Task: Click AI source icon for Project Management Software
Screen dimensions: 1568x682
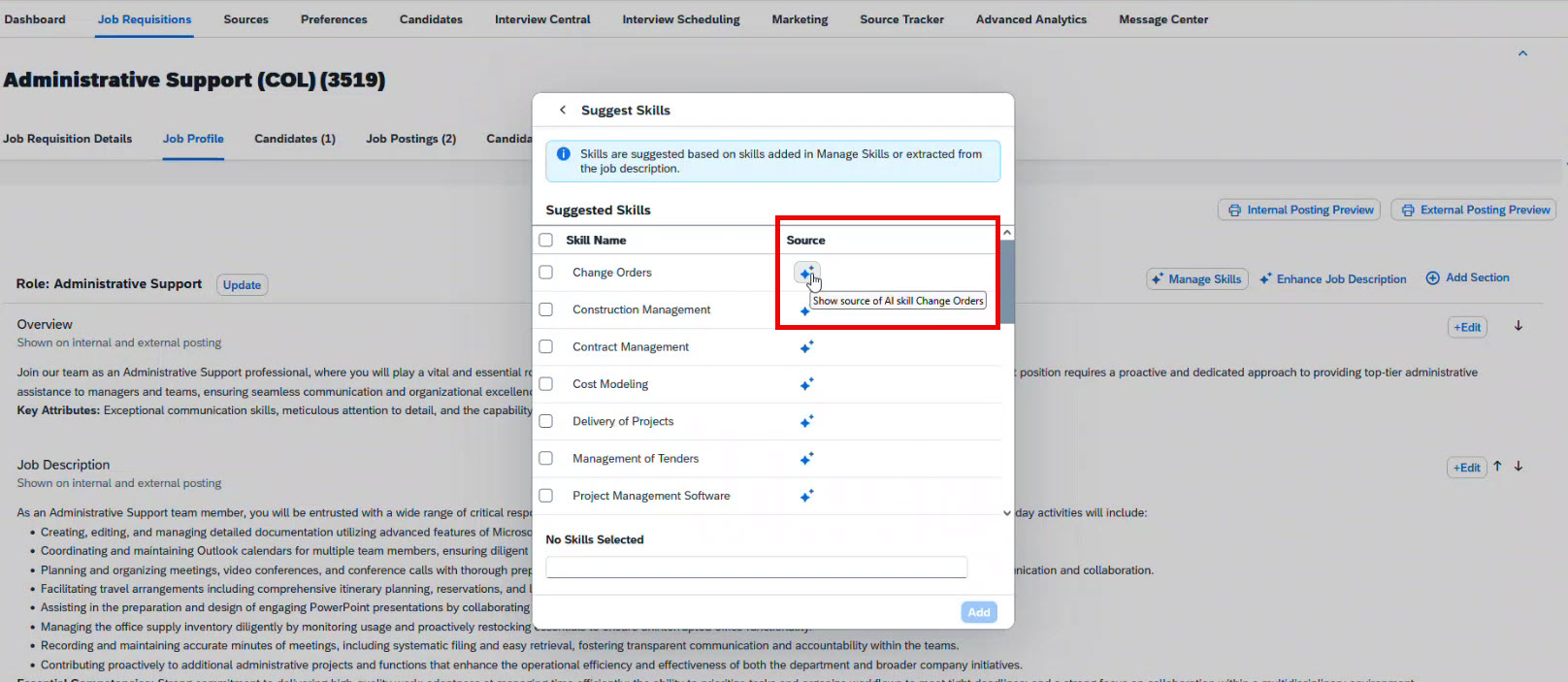Action: click(x=806, y=496)
